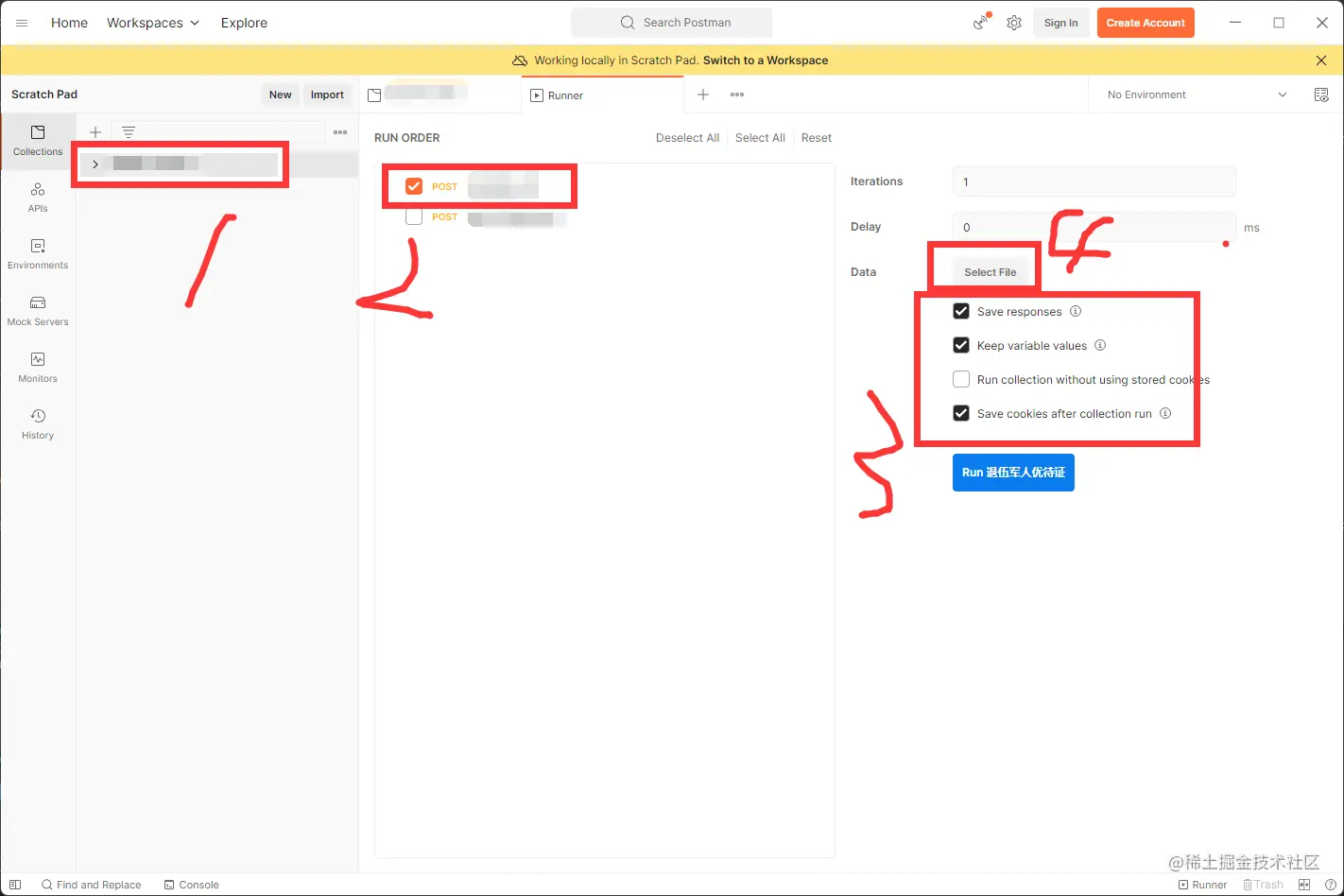This screenshot has height=896, width=1344.
Task: Click the Select File button
Action: [x=990, y=272]
